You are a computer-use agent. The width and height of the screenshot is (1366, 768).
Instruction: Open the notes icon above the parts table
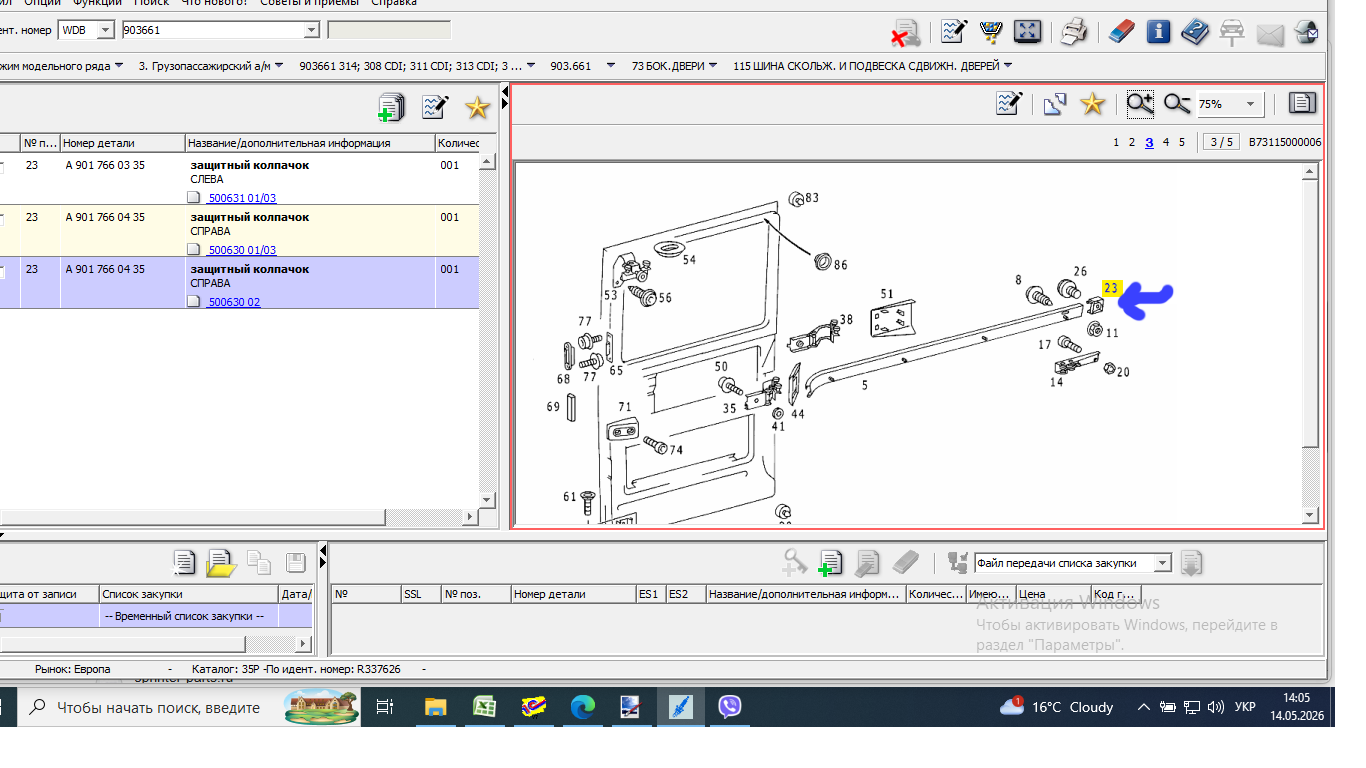coord(435,107)
